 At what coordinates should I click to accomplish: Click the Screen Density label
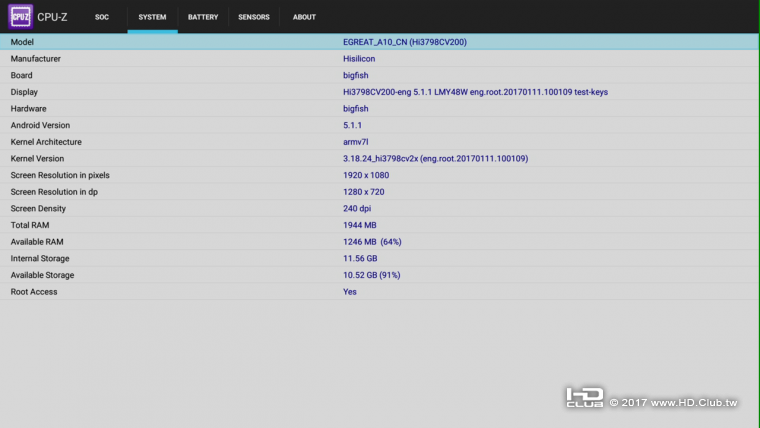38,208
